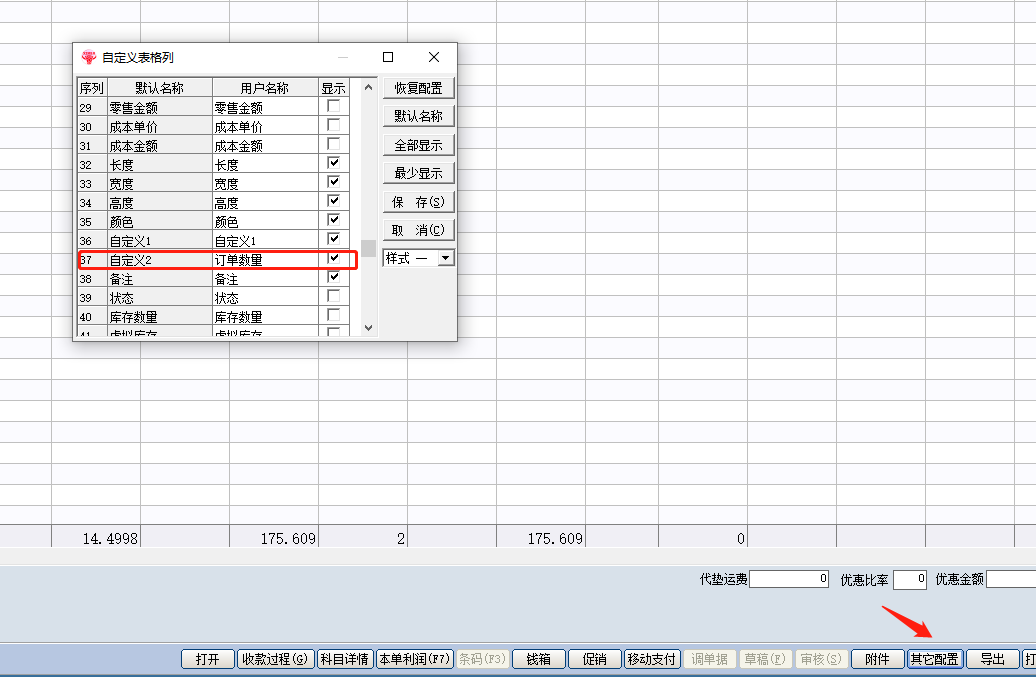Click 全部显示 button
This screenshot has height=677, width=1036.
(x=418, y=145)
